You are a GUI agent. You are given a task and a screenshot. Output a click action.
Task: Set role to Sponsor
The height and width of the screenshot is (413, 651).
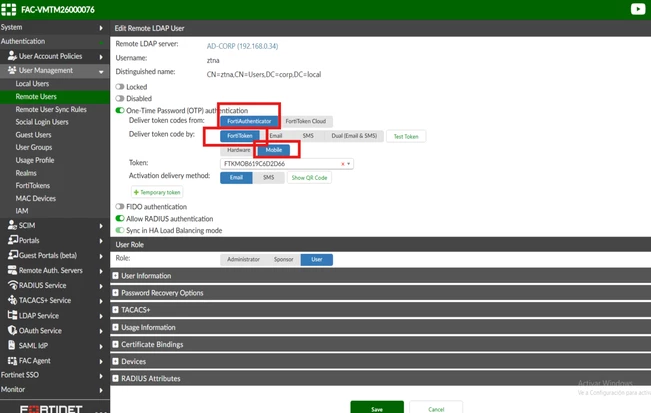point(284,259)
